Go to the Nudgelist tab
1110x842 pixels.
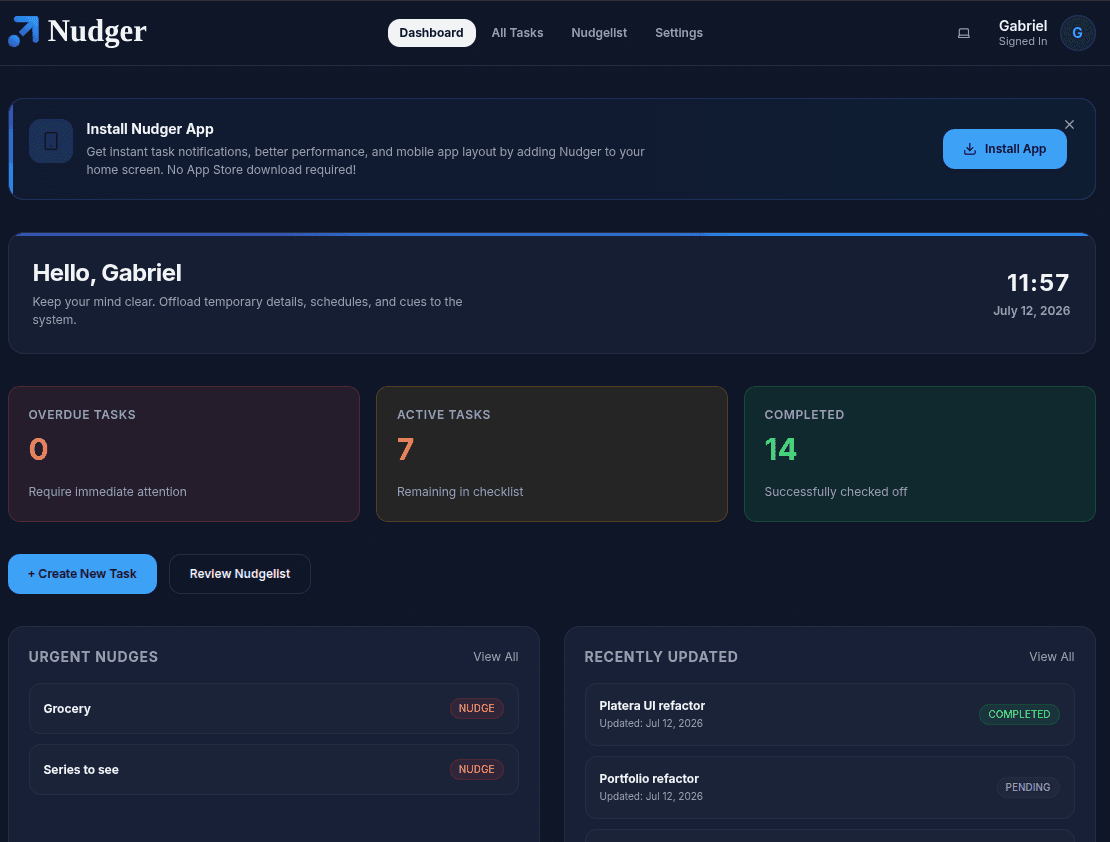tap(599, 33)
